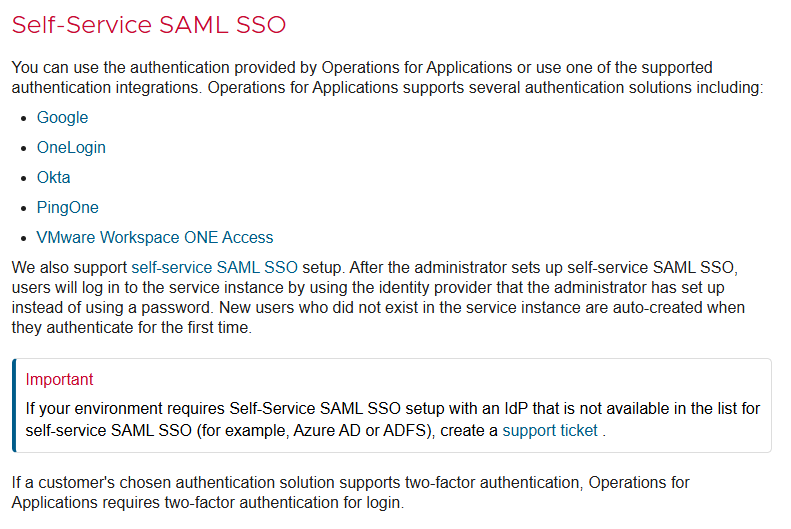Open the support ticket link

[x=549, y=431]
